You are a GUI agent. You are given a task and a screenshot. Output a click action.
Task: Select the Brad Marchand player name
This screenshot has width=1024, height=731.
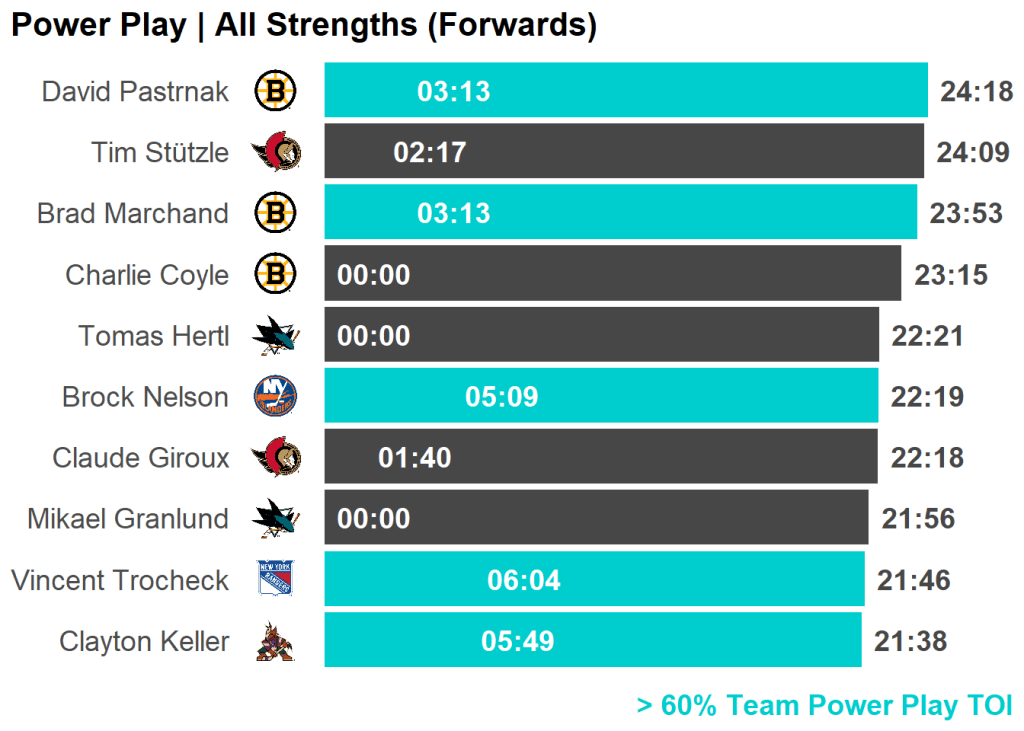[x=133, y=213]
